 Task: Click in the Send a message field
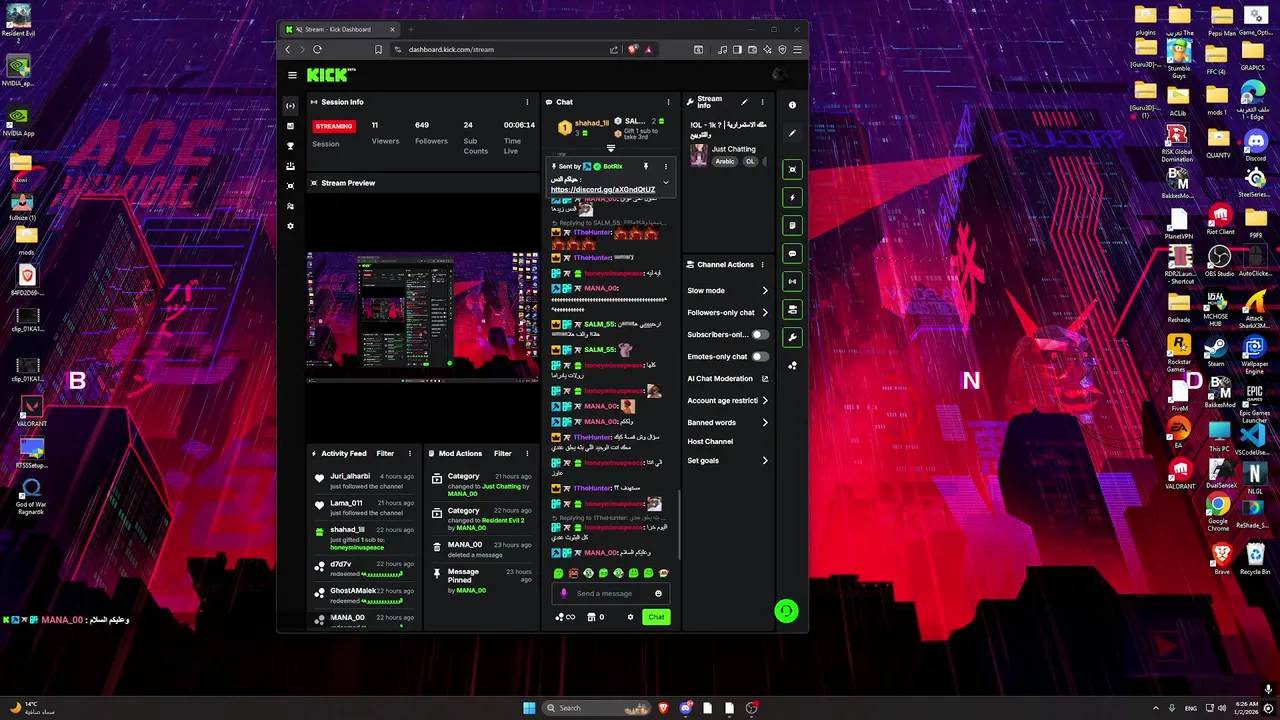click(610, 593)
